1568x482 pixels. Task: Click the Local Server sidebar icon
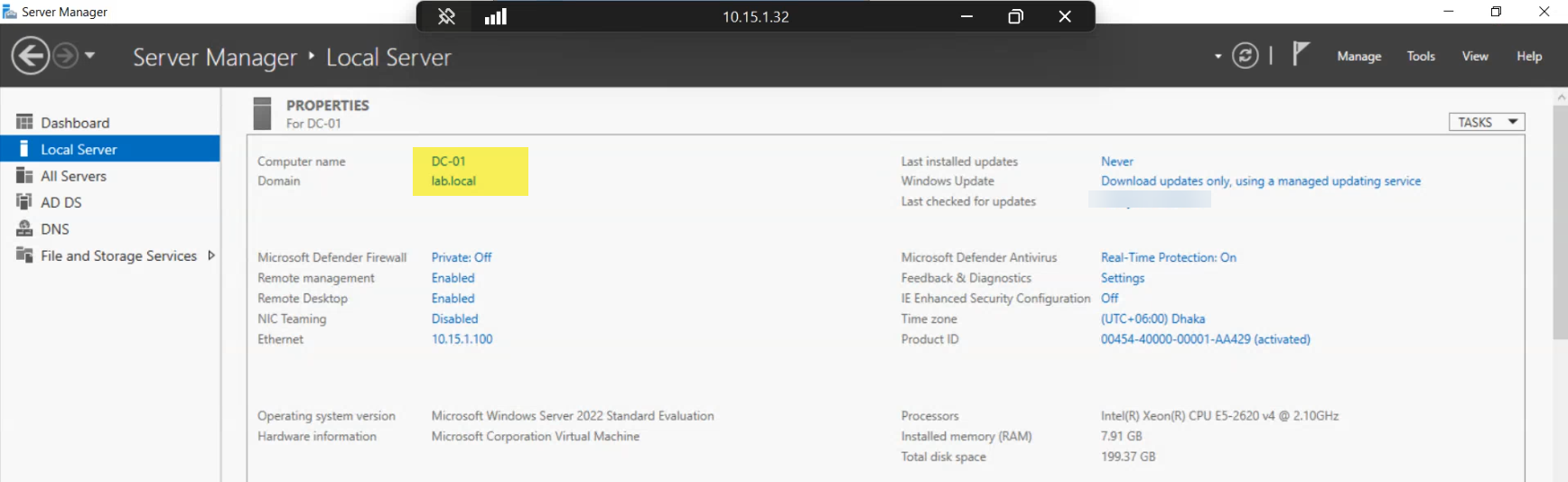[x=24, y=148]
